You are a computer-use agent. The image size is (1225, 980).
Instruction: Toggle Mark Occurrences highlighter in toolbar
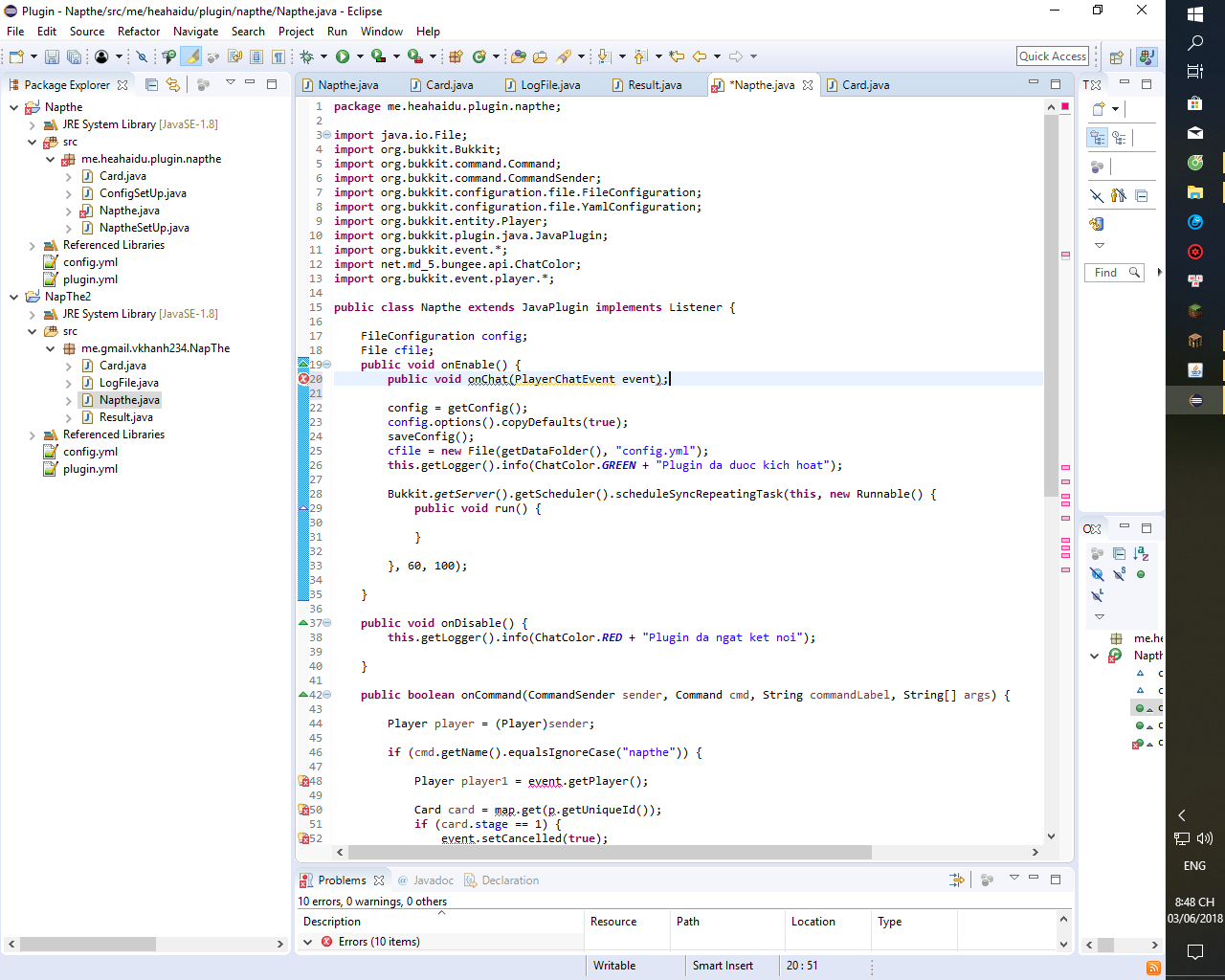tap(191, 56)
